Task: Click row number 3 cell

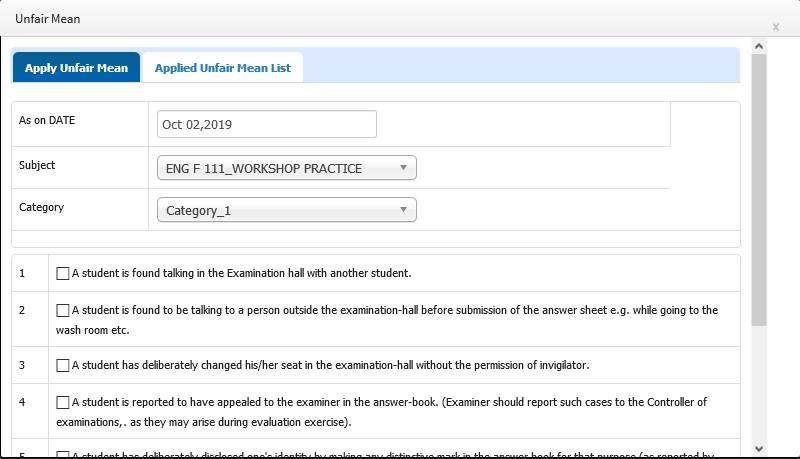Action: (30, 365)
